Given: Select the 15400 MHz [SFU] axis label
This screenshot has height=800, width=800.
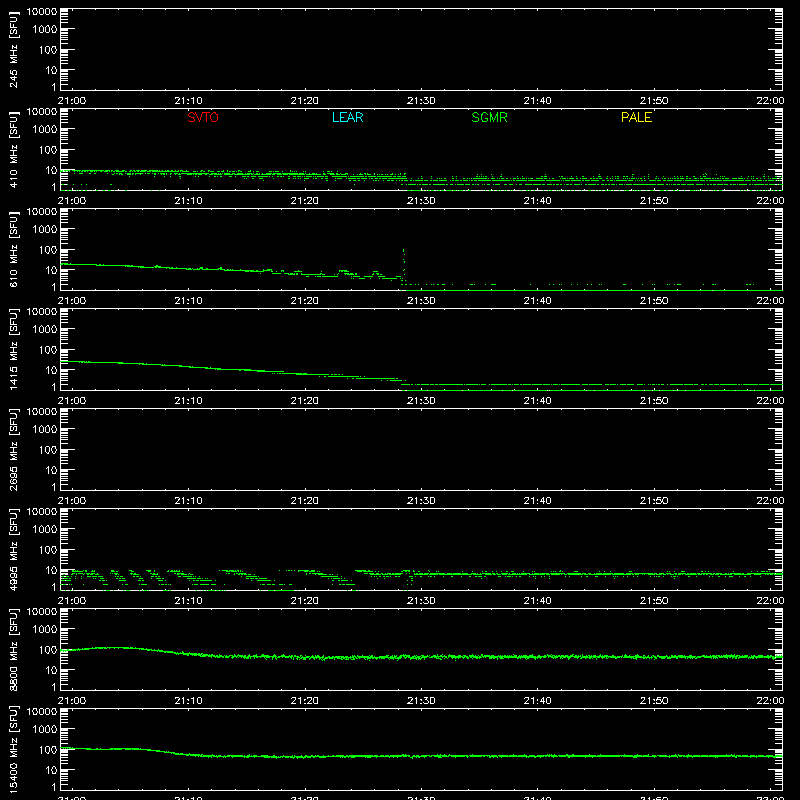Looking at the screenshot, I should pos(13,749).
